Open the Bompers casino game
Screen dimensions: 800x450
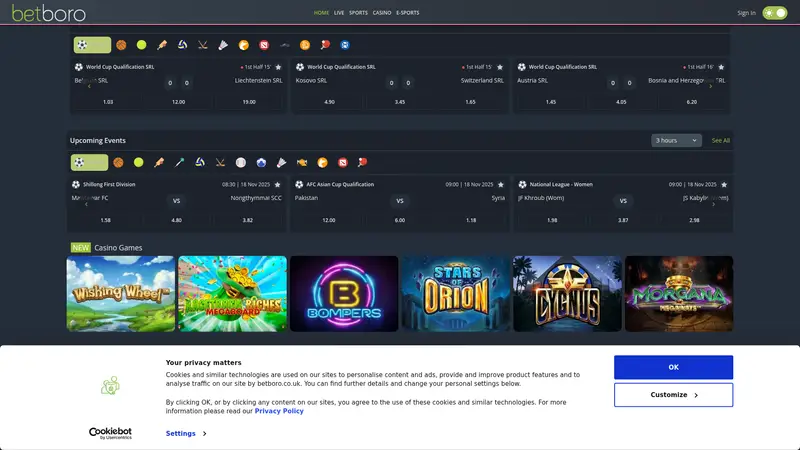coord(344,294)
